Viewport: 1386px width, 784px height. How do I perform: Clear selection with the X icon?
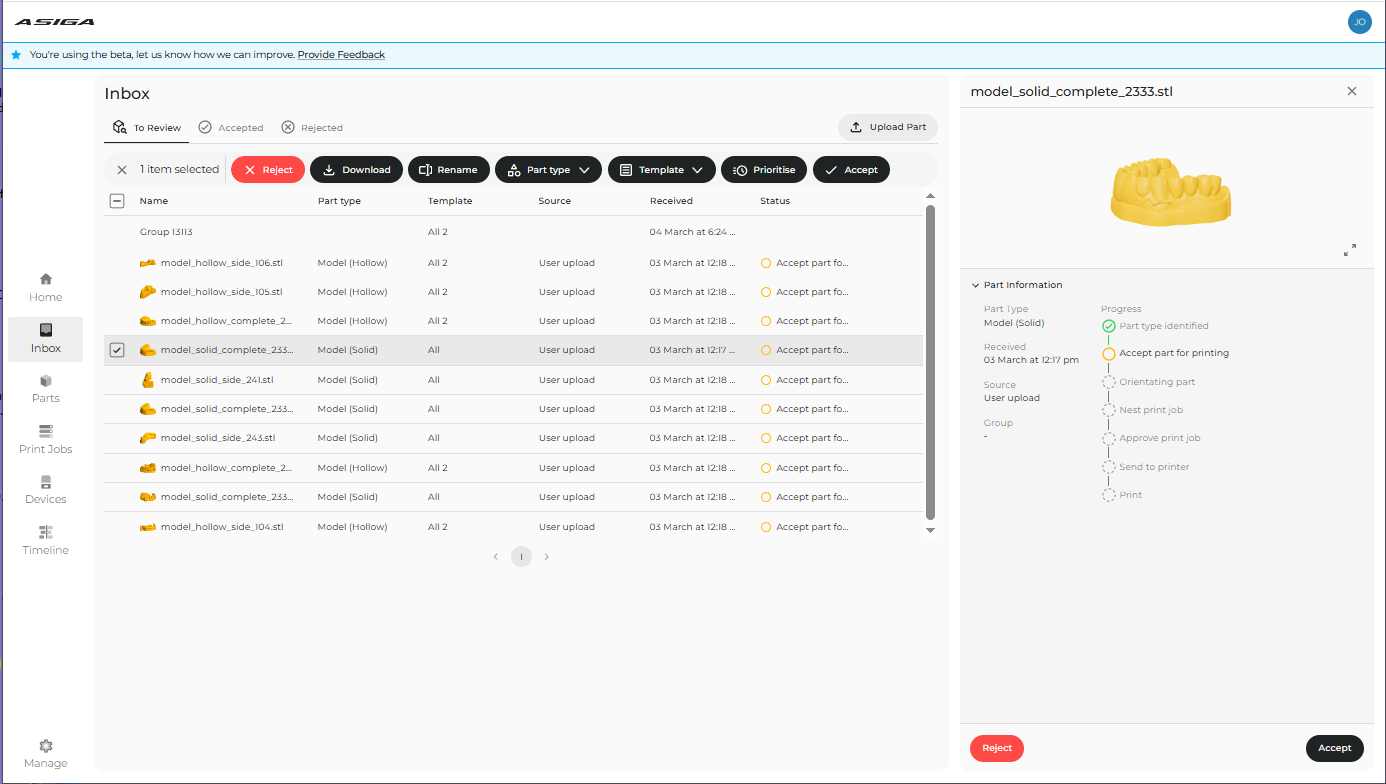coord(122,170)
